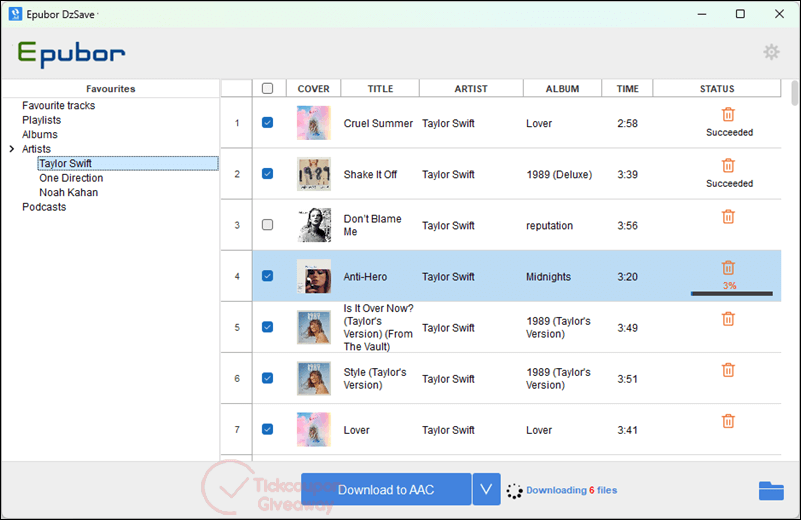Click the reputation cover thumbnail
Screen dimensions: 801x520
coord(314,225)
